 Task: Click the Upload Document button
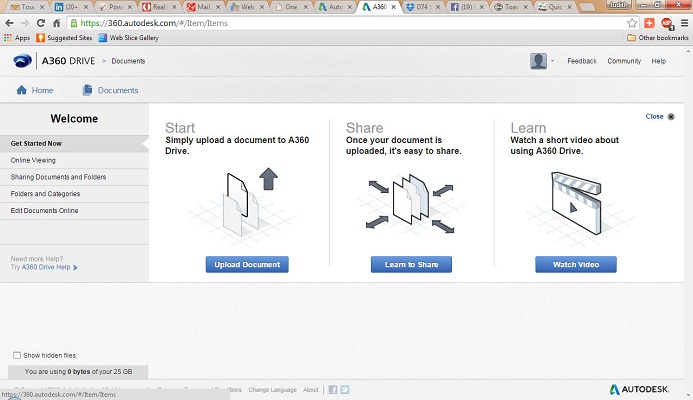pyautogui.click(x=247, y=264)
